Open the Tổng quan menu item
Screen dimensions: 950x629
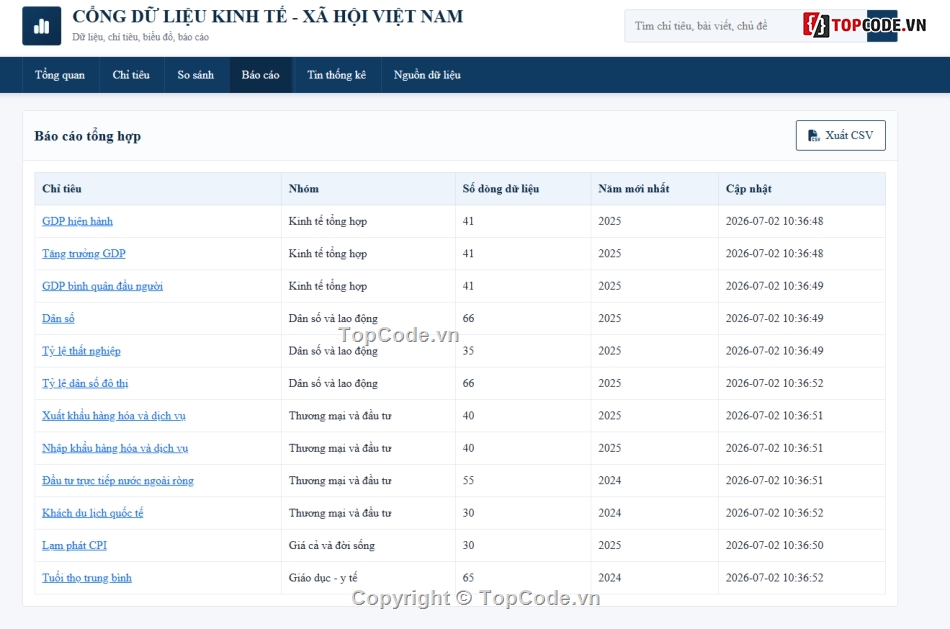pos(60,75)
